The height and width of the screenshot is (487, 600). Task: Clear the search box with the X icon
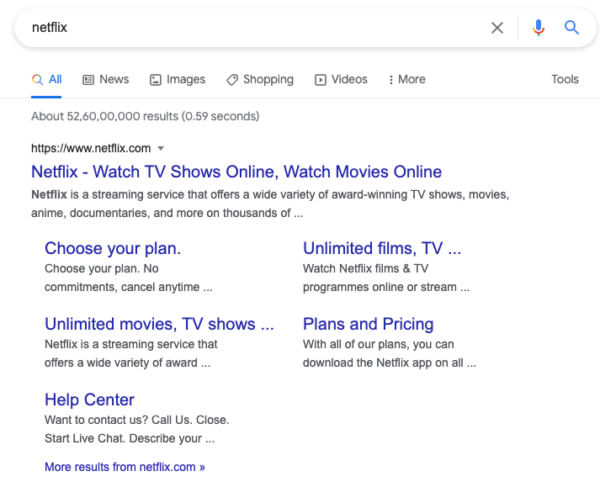pyautogui.click(x=497, y=28)
